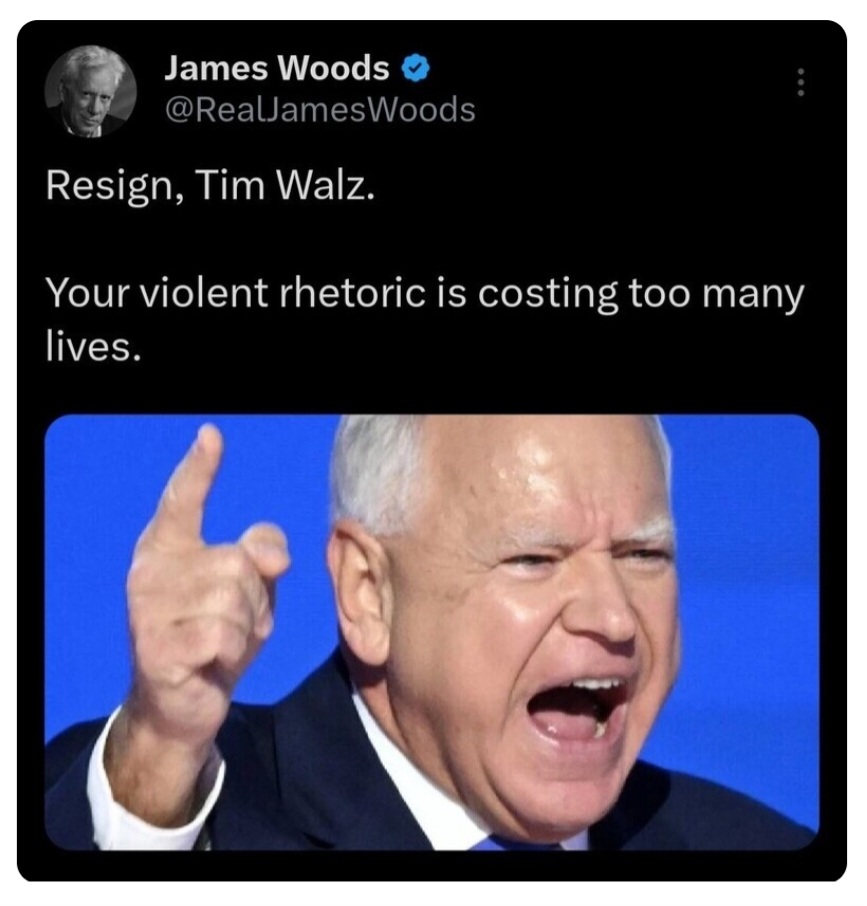
Task: Click the raised pointing finger in the photo
Action: tap(191, 480)
